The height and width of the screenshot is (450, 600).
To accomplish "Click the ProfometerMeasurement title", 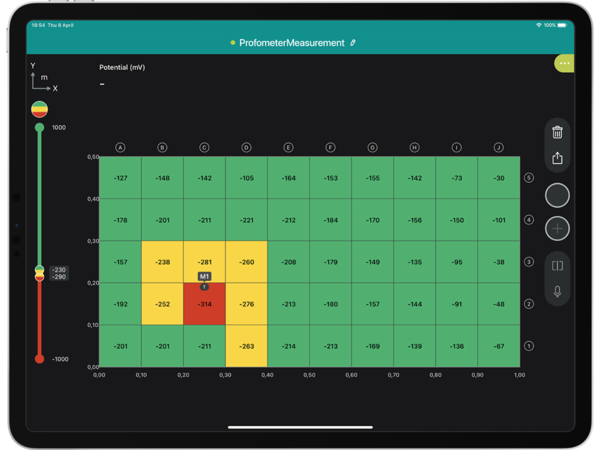I will (291, 43).
